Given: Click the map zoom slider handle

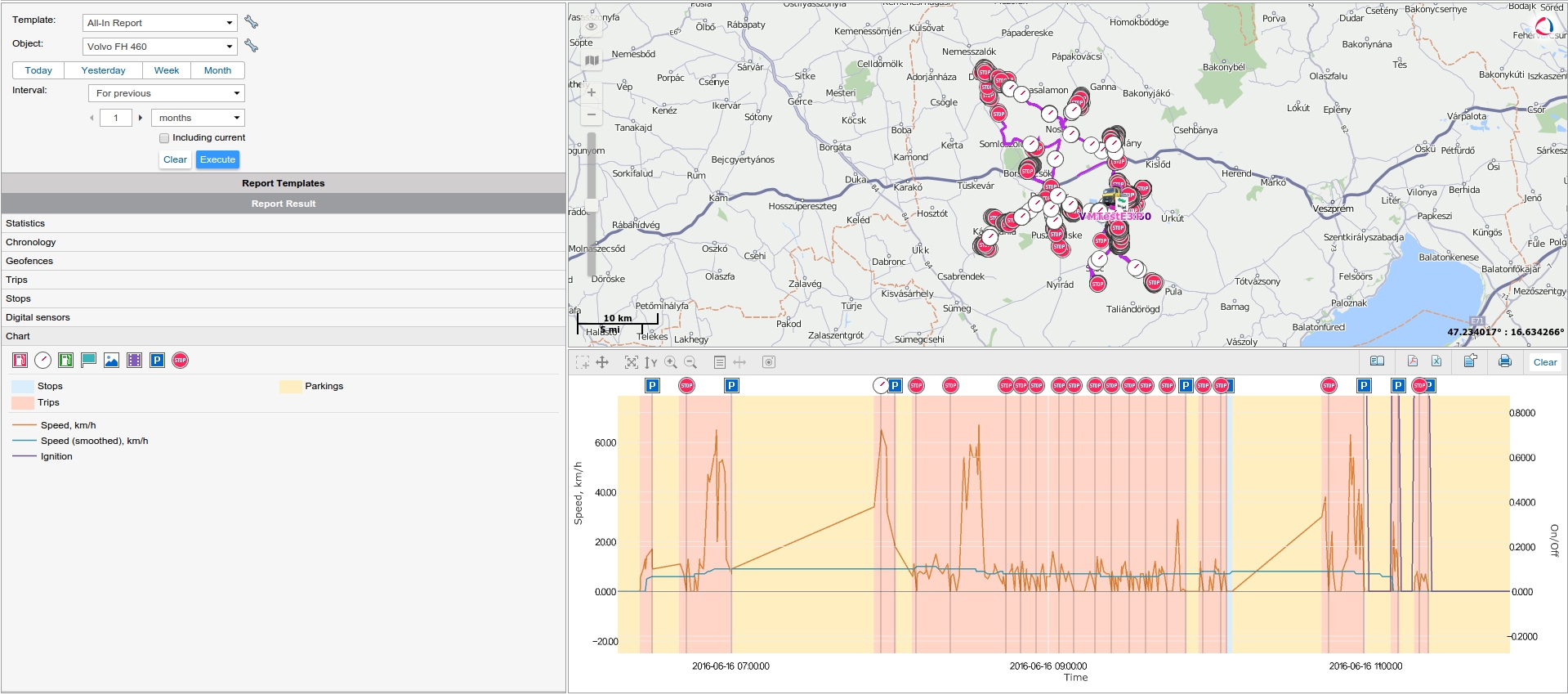Looking at the screenshot, I should [x=591, y=204].
